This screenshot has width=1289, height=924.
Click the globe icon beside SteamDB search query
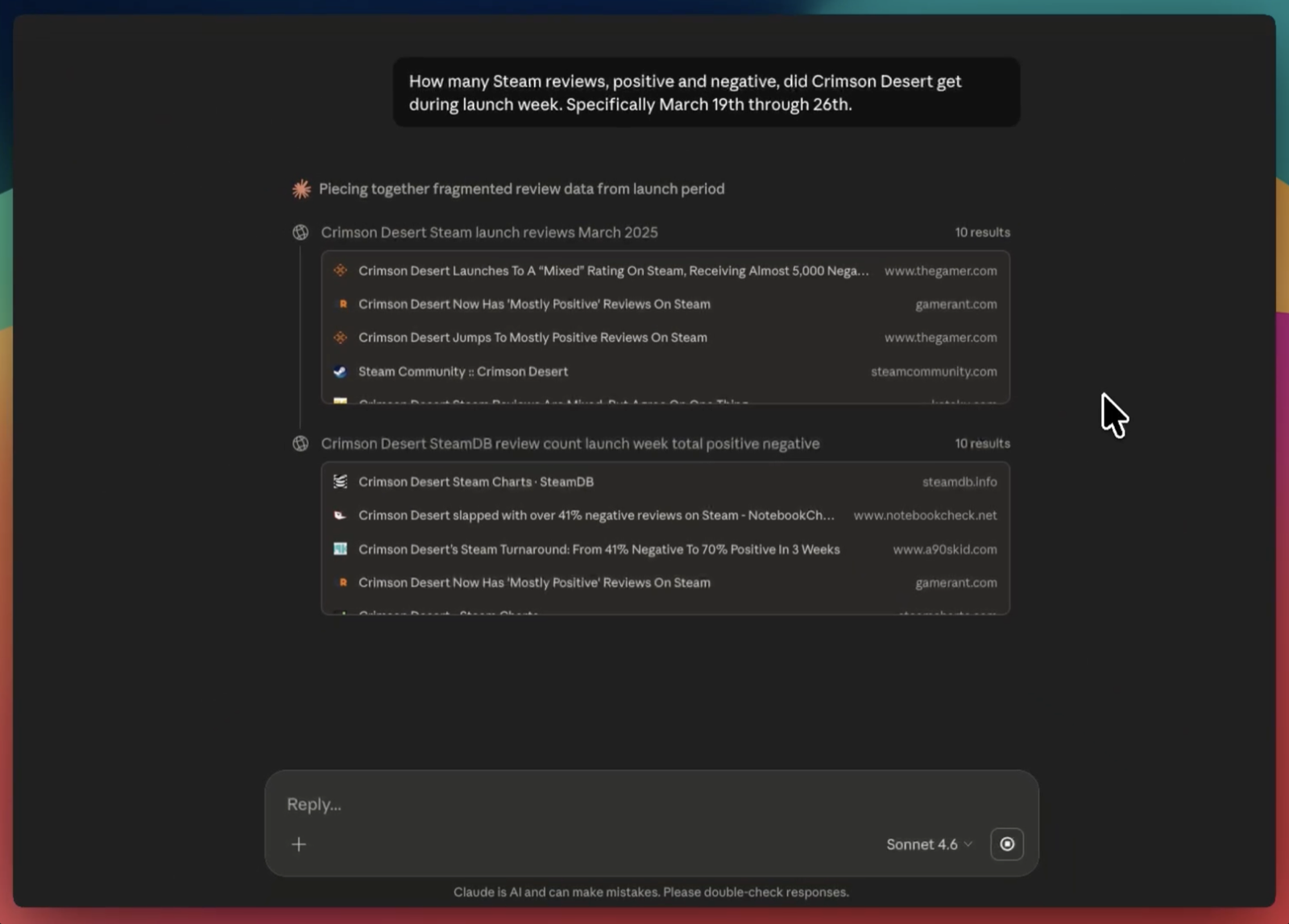pos(300,444)
